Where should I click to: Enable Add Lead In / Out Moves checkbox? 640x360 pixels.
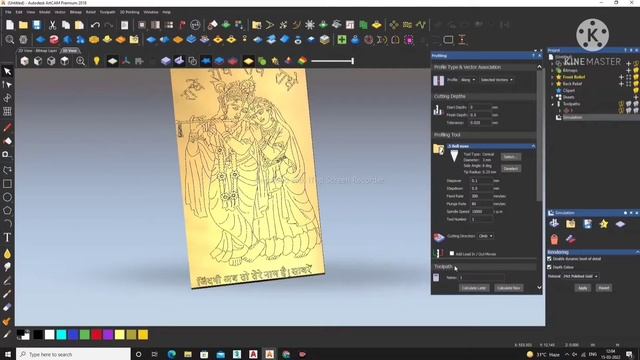[x=452, y=253]
